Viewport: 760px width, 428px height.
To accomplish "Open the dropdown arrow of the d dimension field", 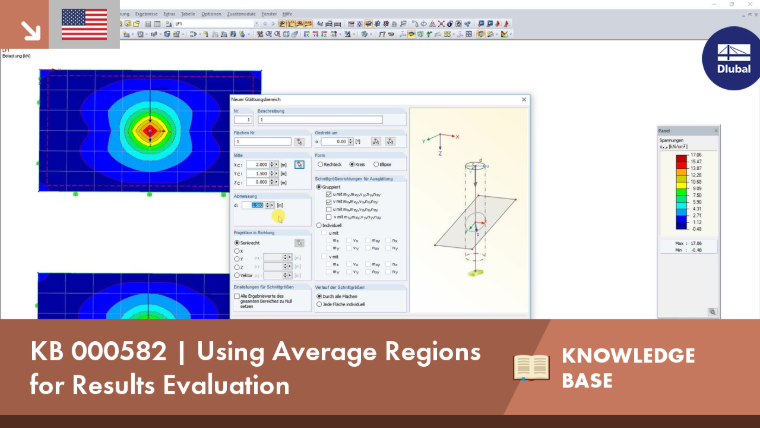I will [x=271, y=206].
